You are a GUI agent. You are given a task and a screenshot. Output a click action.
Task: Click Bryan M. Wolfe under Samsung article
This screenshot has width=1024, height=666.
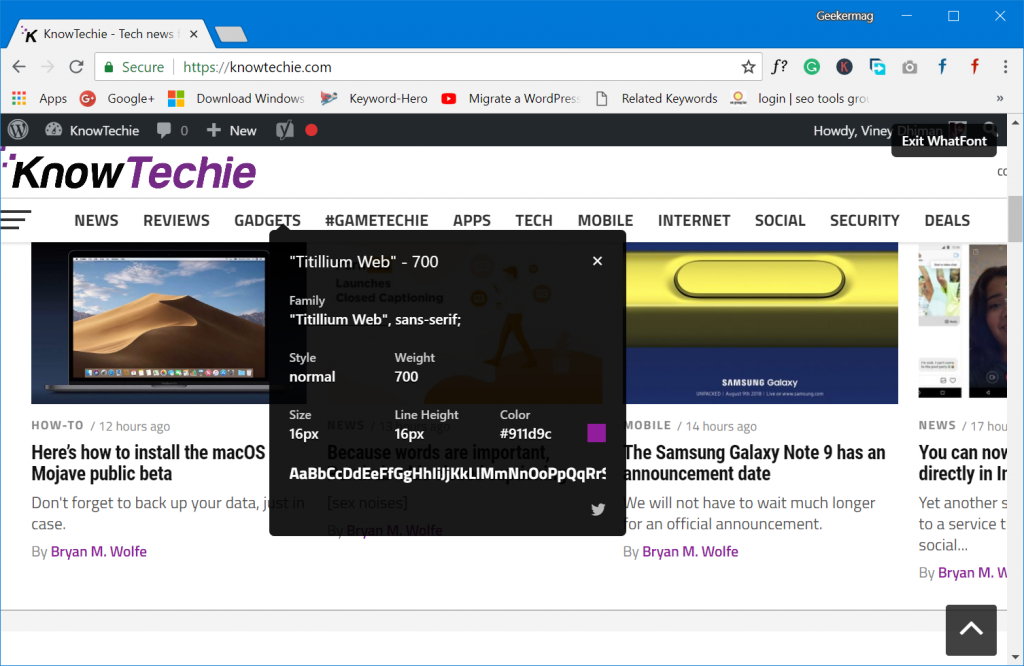pyautogui.click(x=690, y=552)
